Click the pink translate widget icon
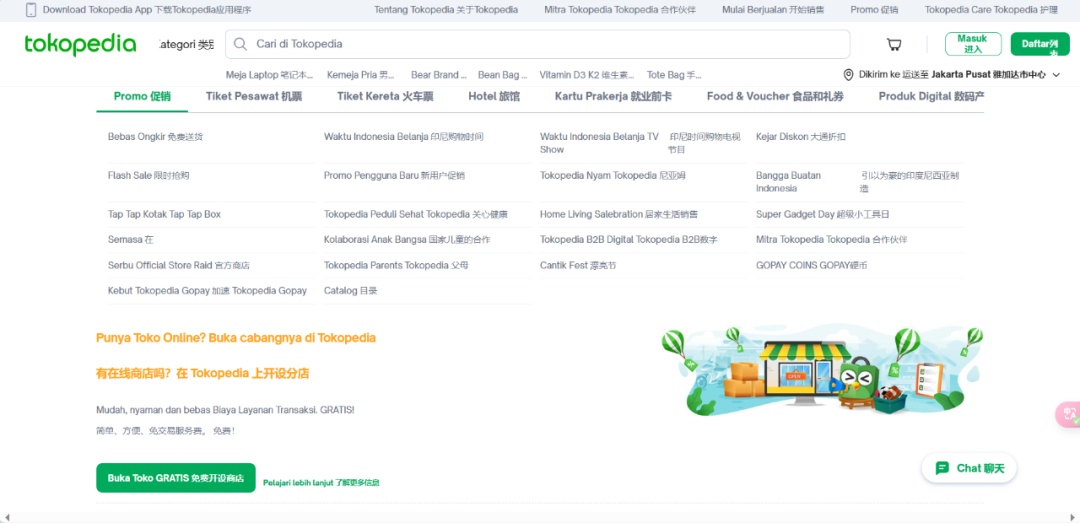Image resolution: width=1080 pixels, height=523 pixels. click(x=1068, y=414)
